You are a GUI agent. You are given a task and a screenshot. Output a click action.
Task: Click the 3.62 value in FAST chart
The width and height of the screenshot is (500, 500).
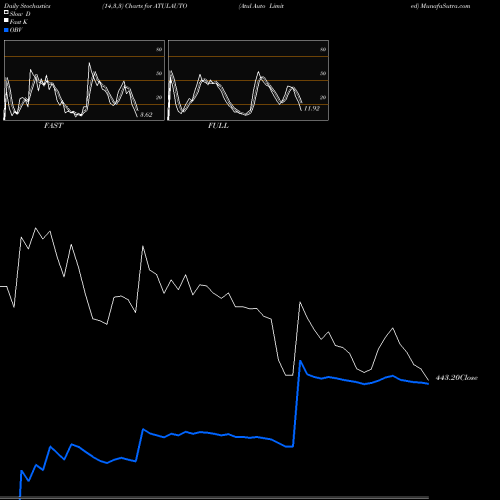146,115
